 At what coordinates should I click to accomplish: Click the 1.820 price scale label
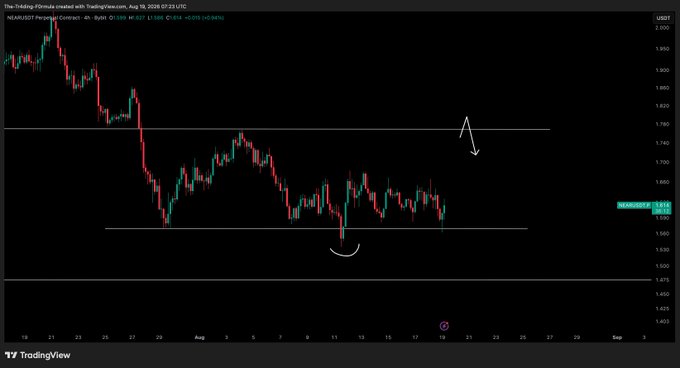point(662,106)
